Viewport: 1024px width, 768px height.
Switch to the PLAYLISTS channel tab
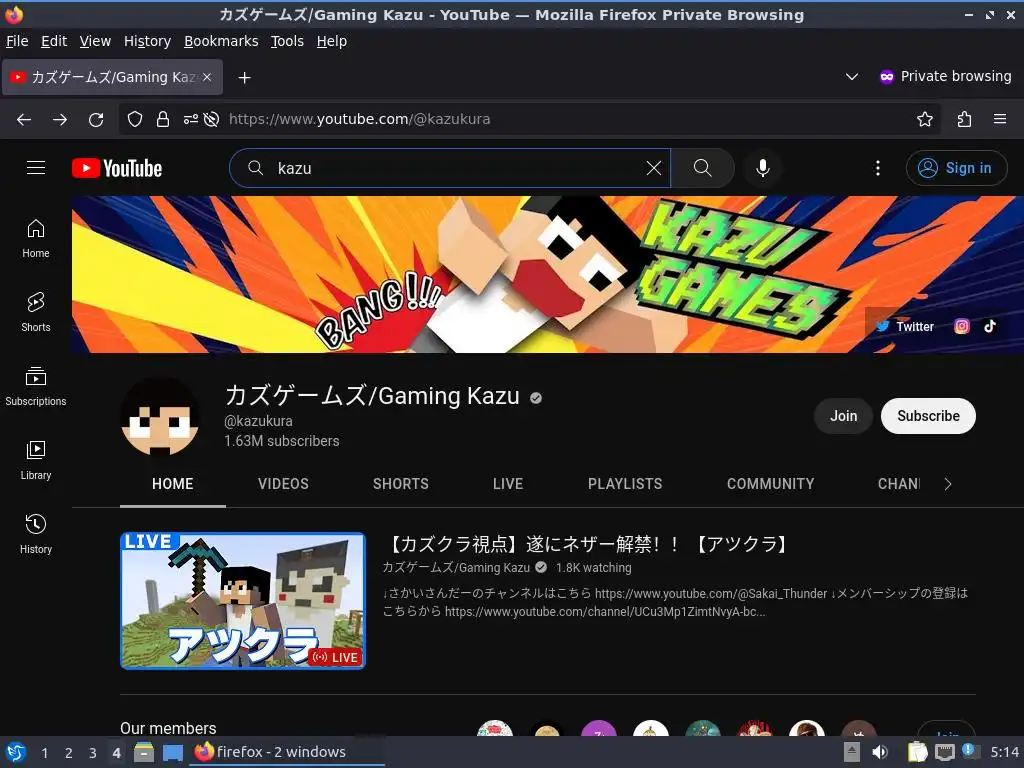pos(625,484)
